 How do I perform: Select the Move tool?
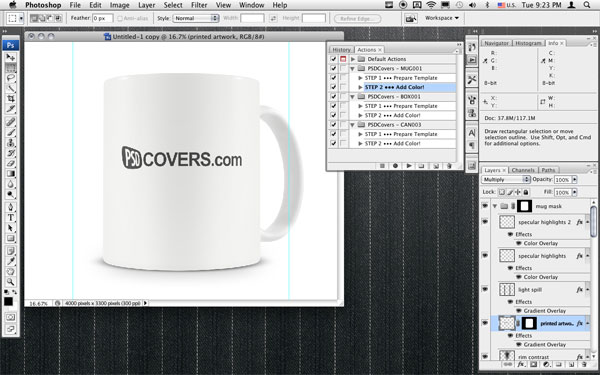pyautogui.click(x=10, y=57)
